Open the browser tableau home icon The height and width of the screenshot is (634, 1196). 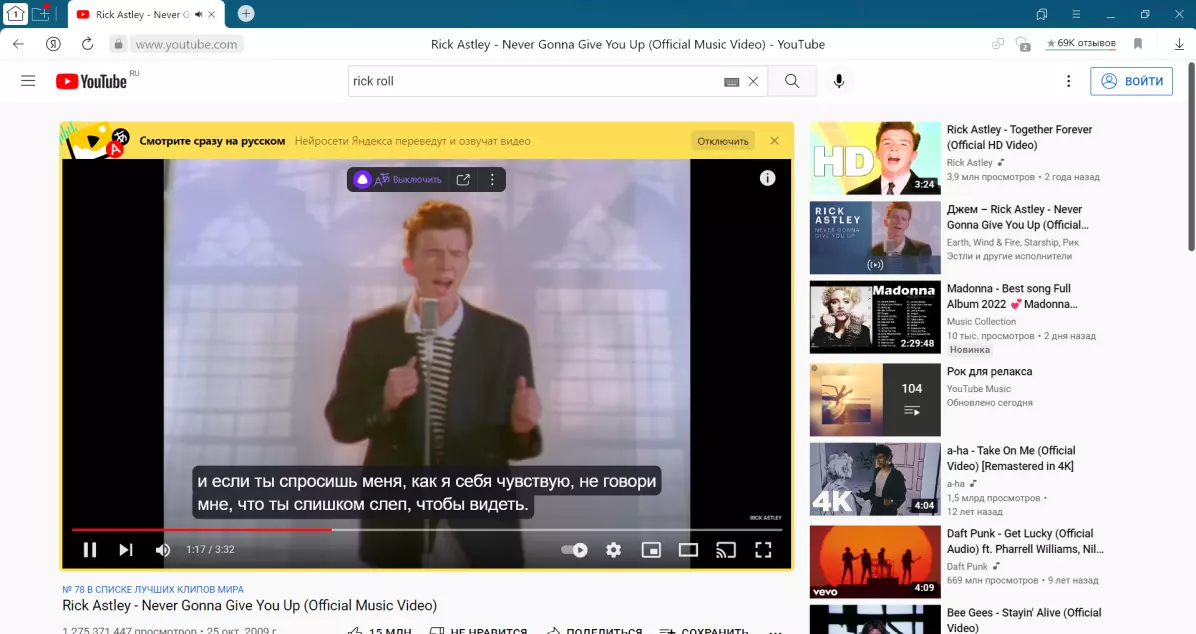[x=15, y=13]
